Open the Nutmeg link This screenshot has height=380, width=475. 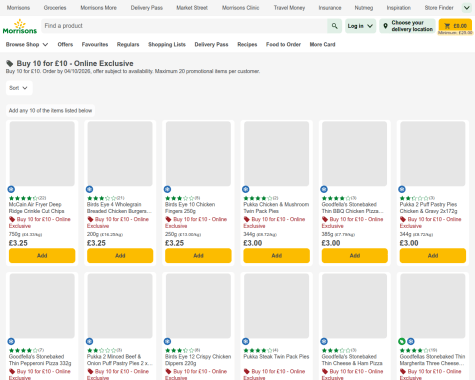(x=364, y=8)
